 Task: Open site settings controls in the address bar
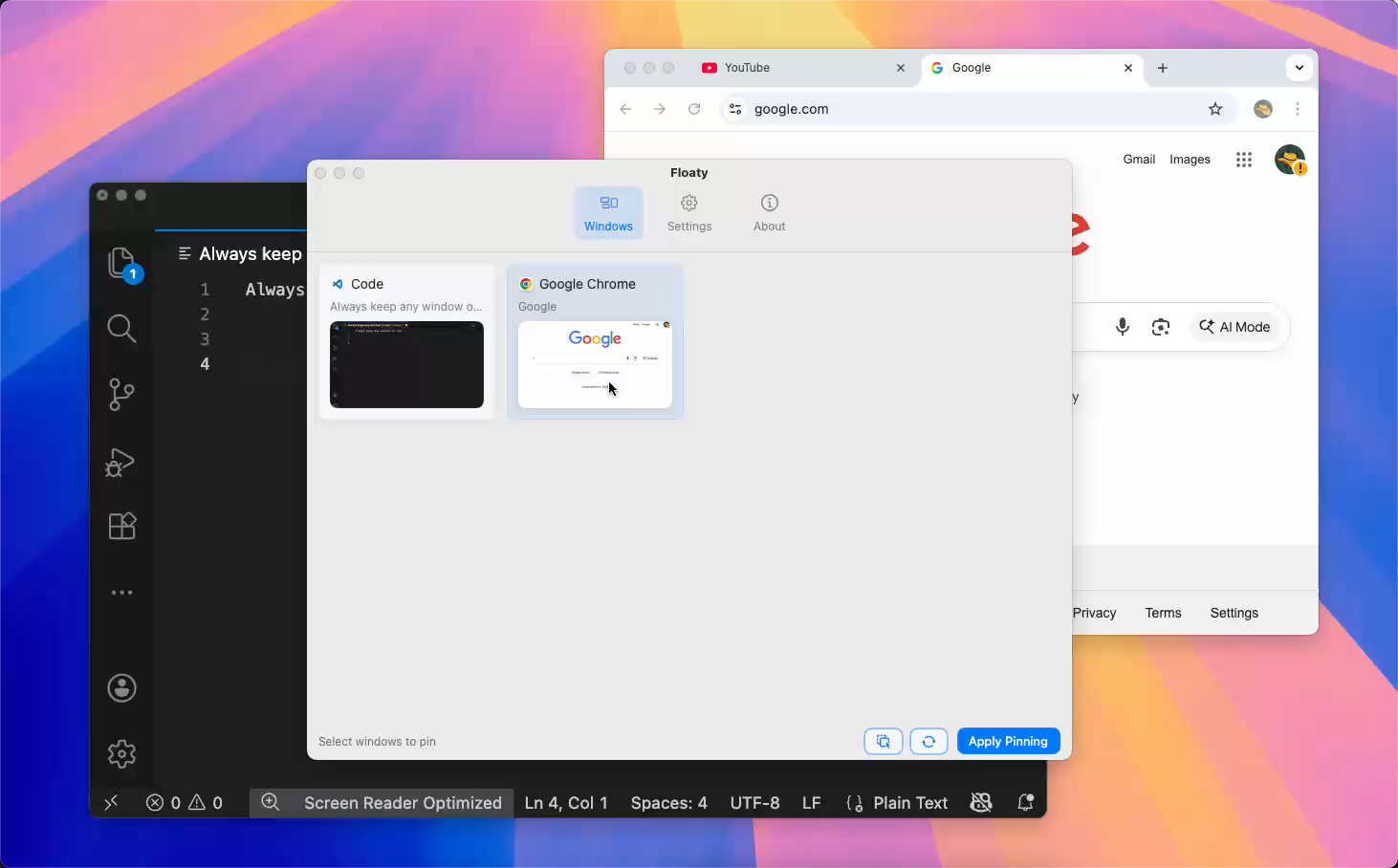[x=735, y=109]
